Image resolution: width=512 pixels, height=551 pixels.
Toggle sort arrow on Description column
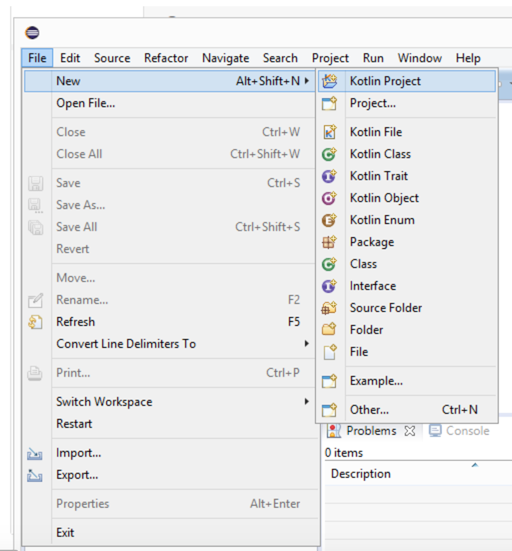[x=475, y=465]
